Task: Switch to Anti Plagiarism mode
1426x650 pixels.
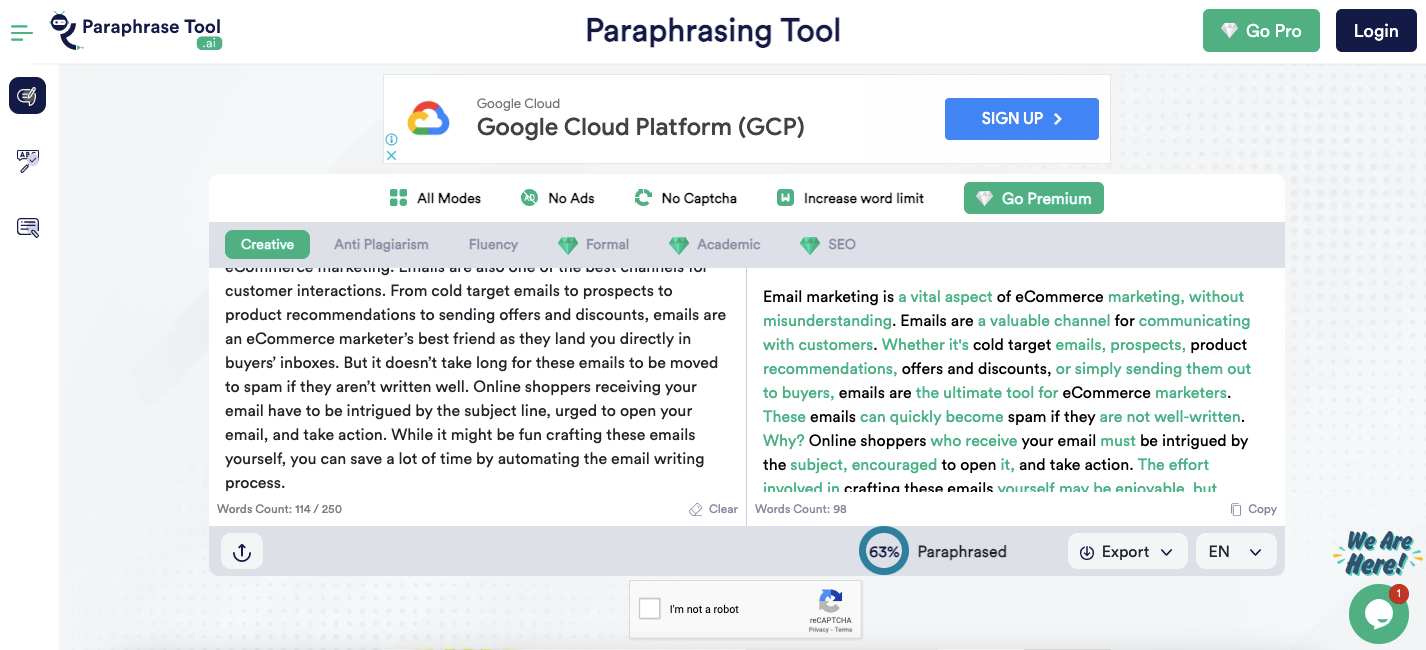Action: coord(381,244)
